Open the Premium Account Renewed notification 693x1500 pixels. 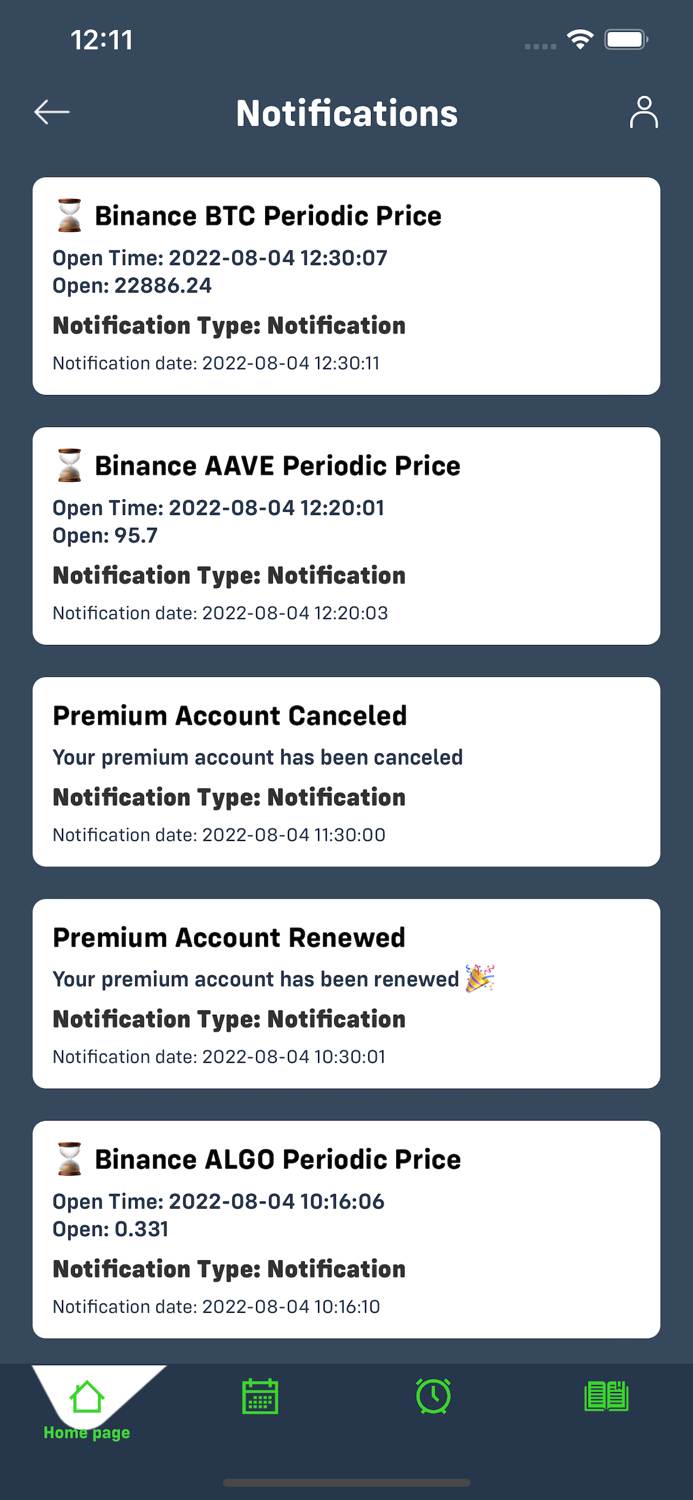coord(346,993)
